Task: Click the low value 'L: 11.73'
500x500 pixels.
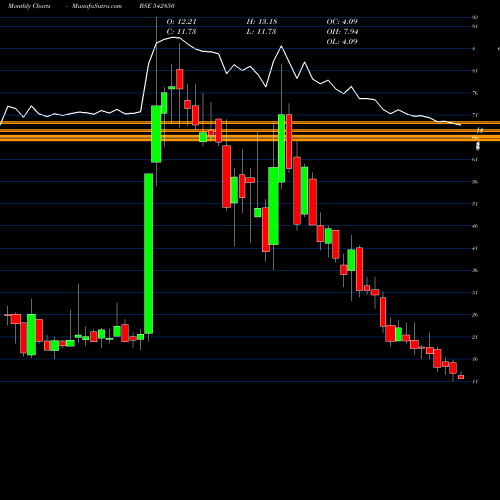Action: [x=261, y=32]
